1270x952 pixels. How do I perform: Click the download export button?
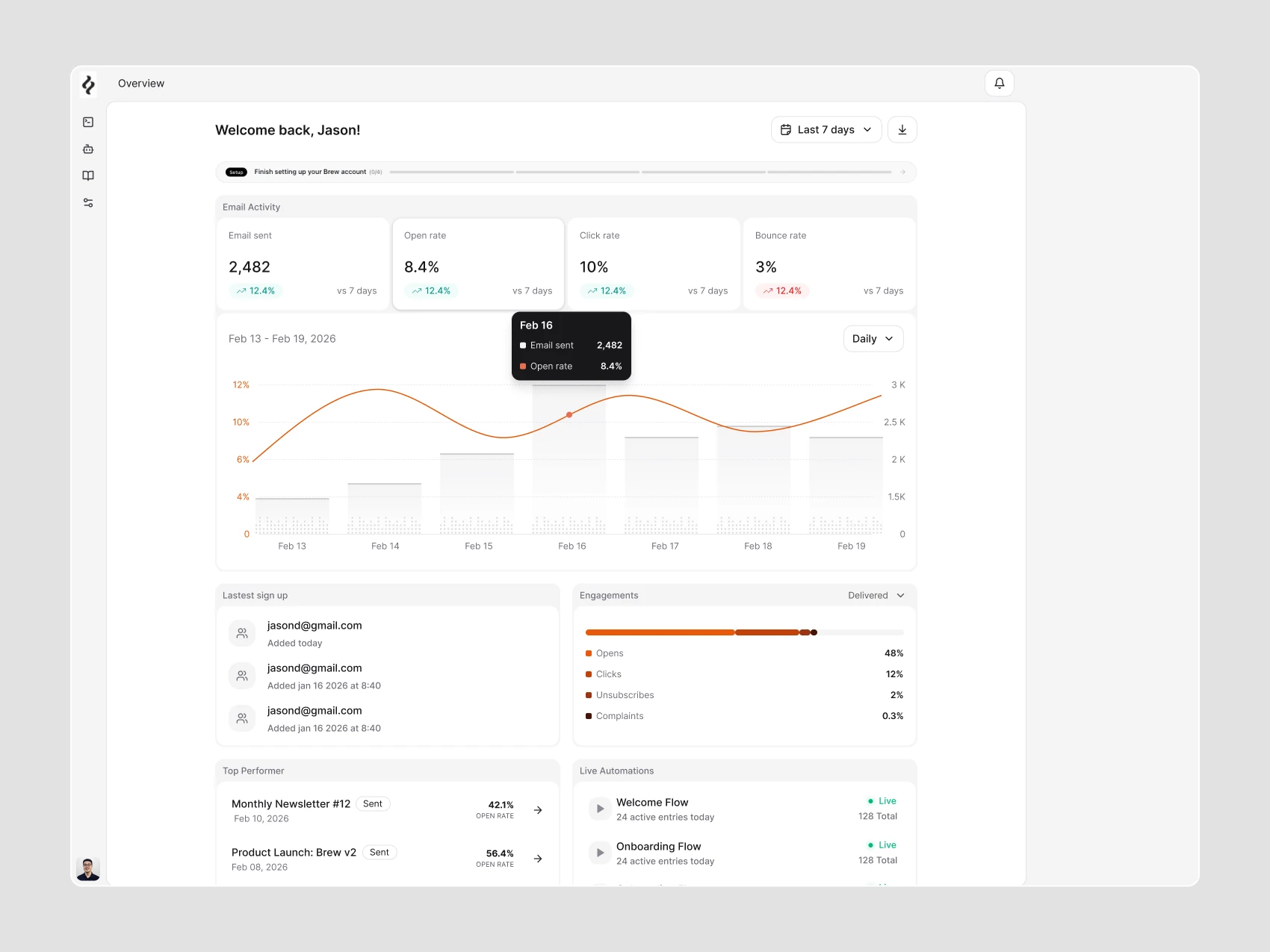point(902,129)
